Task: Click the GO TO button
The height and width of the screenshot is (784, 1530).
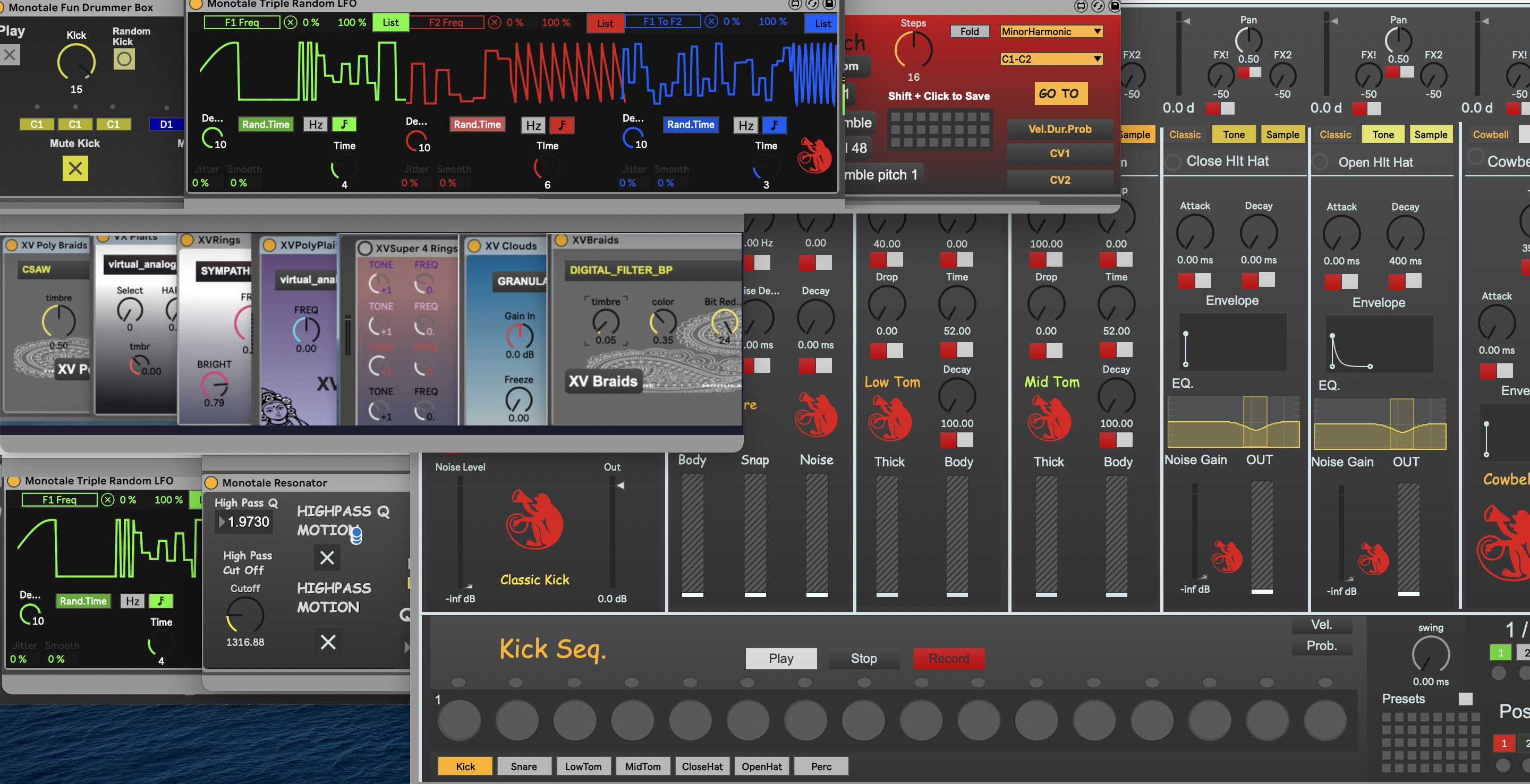Action: coord(1060,94)
